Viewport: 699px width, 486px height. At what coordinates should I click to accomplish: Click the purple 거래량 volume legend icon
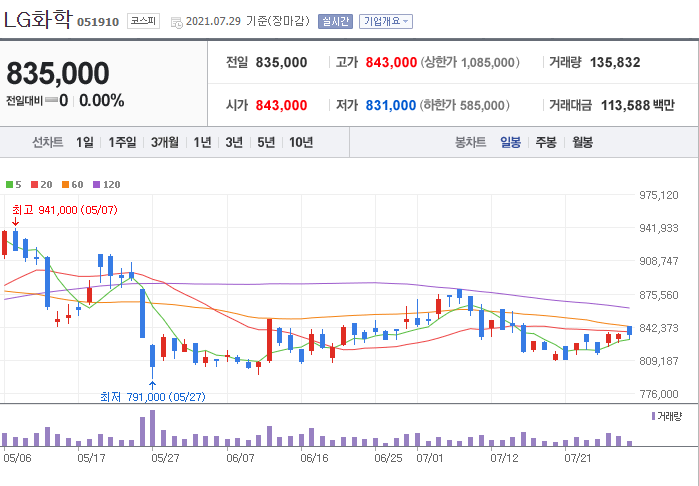(654, 416)
